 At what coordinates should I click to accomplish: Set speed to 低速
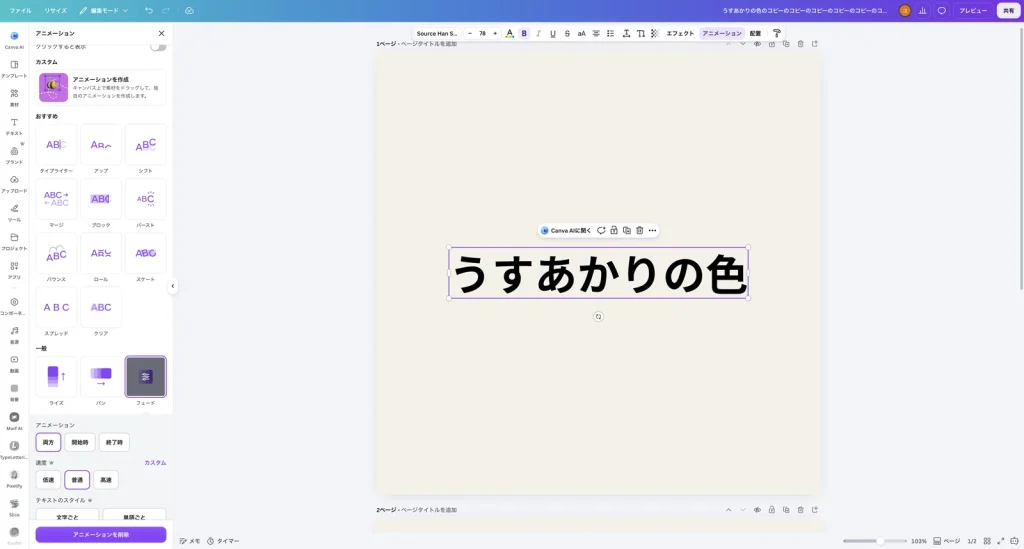coord(48,480)
